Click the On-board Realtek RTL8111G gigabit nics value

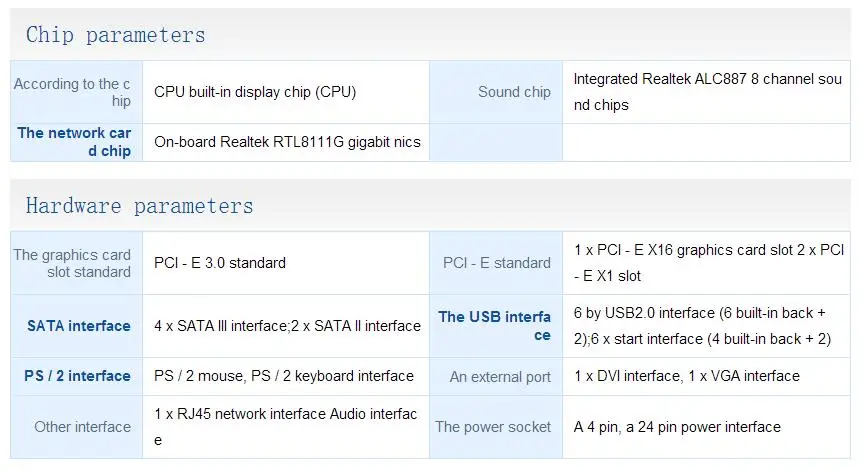287,142
